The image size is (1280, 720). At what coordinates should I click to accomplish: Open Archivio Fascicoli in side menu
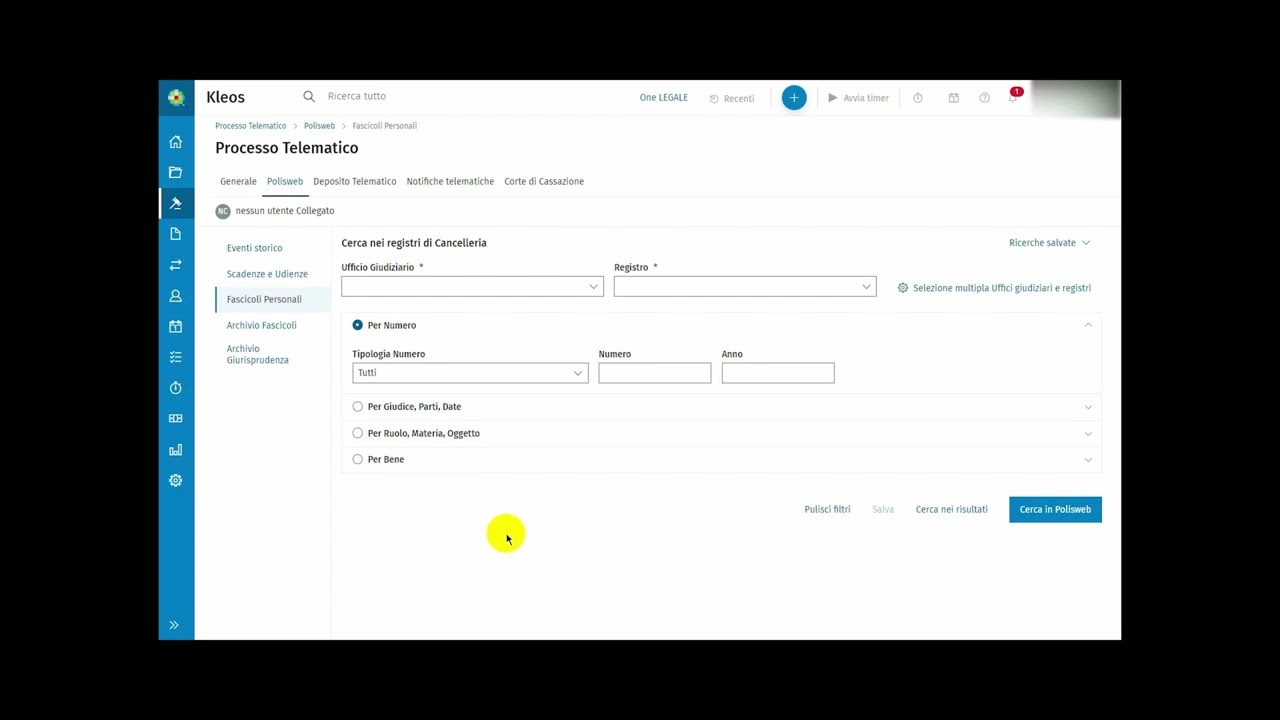click(262, 325)
